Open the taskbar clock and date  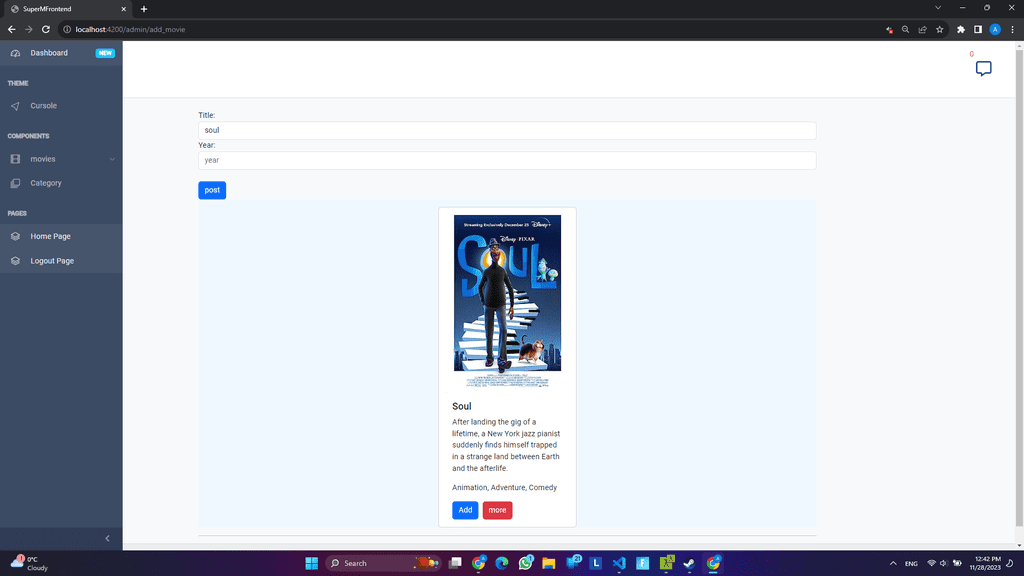coord(985,563)
